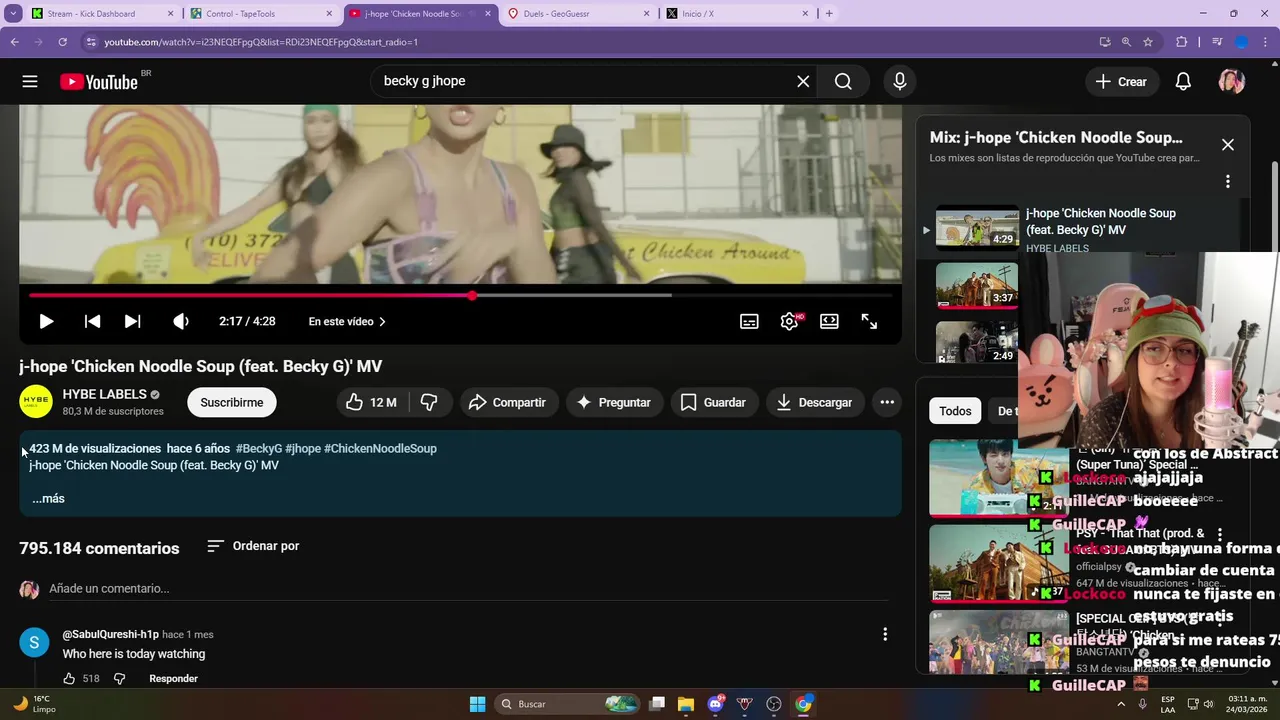Open the YouTube guide hamburger menu
Image resolution: width=1280 pixels, height=720 pixels.
coord(30,82)
